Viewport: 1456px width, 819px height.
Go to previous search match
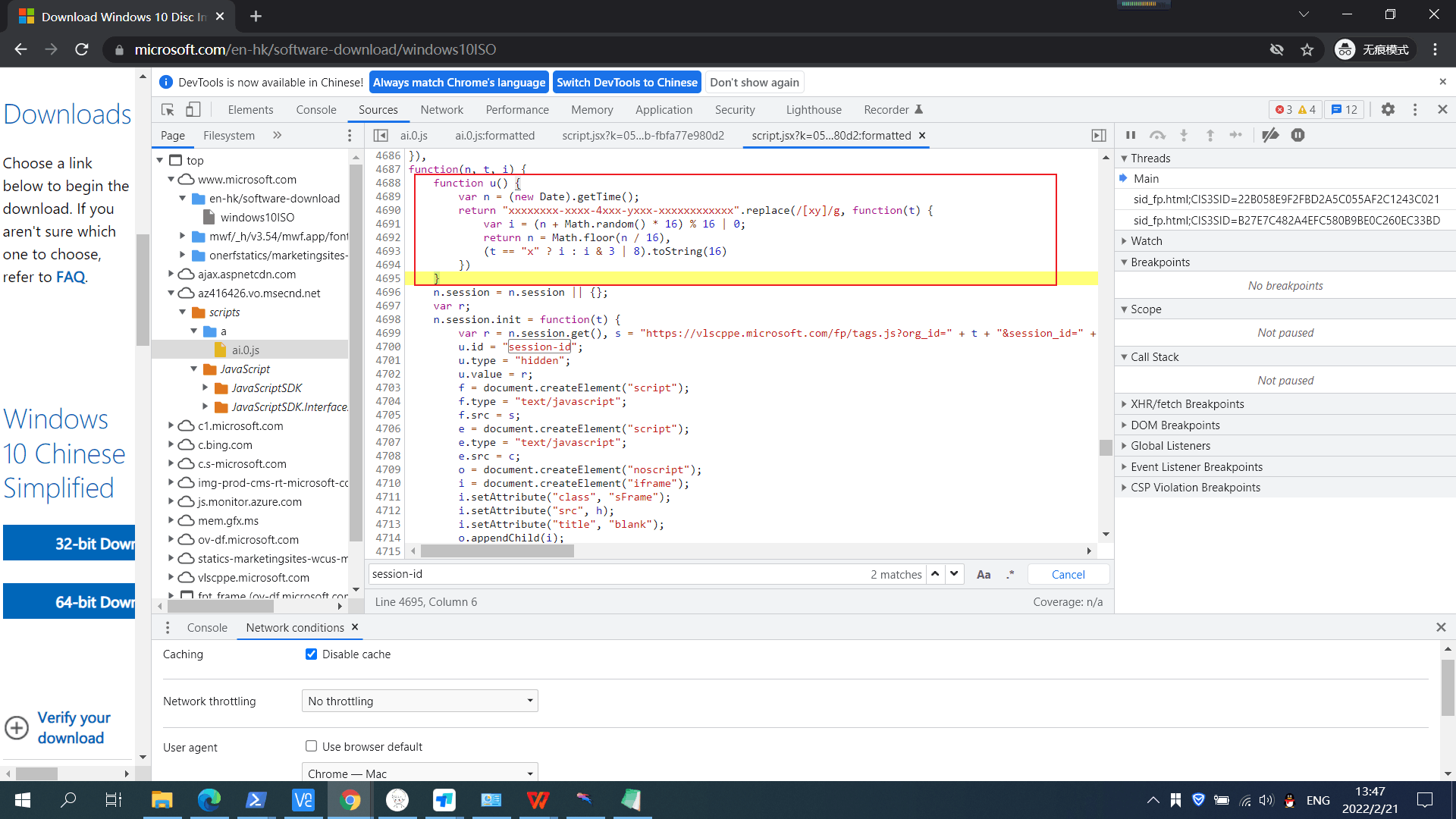936,574
